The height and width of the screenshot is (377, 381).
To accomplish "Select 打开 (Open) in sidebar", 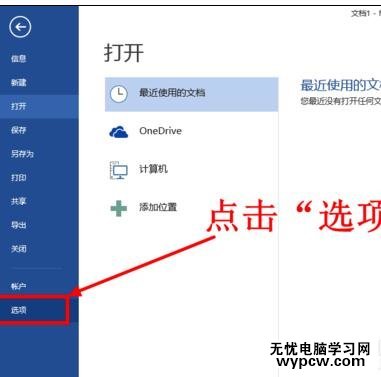I will (x=39, y=106).
